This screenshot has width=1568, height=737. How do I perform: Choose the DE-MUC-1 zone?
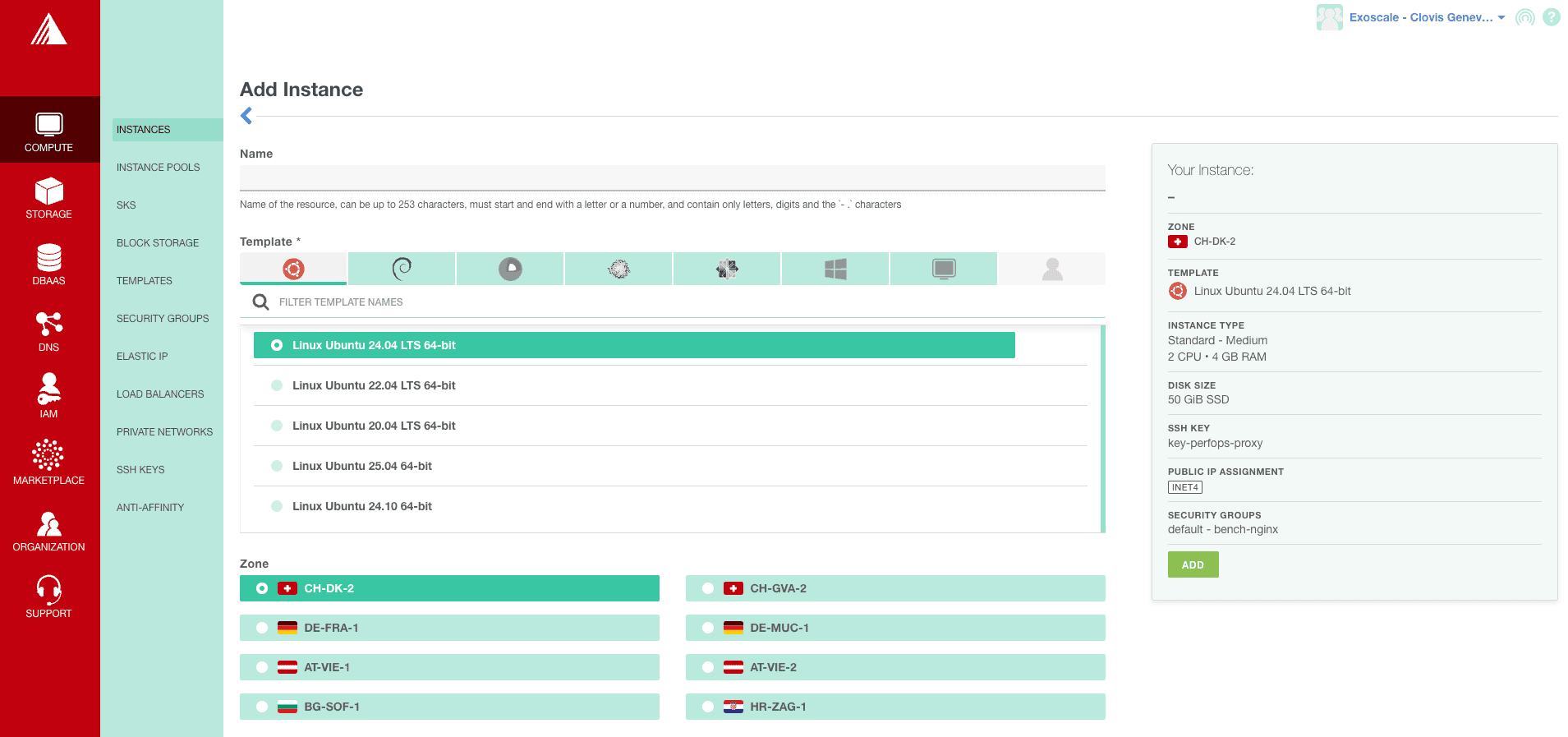(895, 628)
